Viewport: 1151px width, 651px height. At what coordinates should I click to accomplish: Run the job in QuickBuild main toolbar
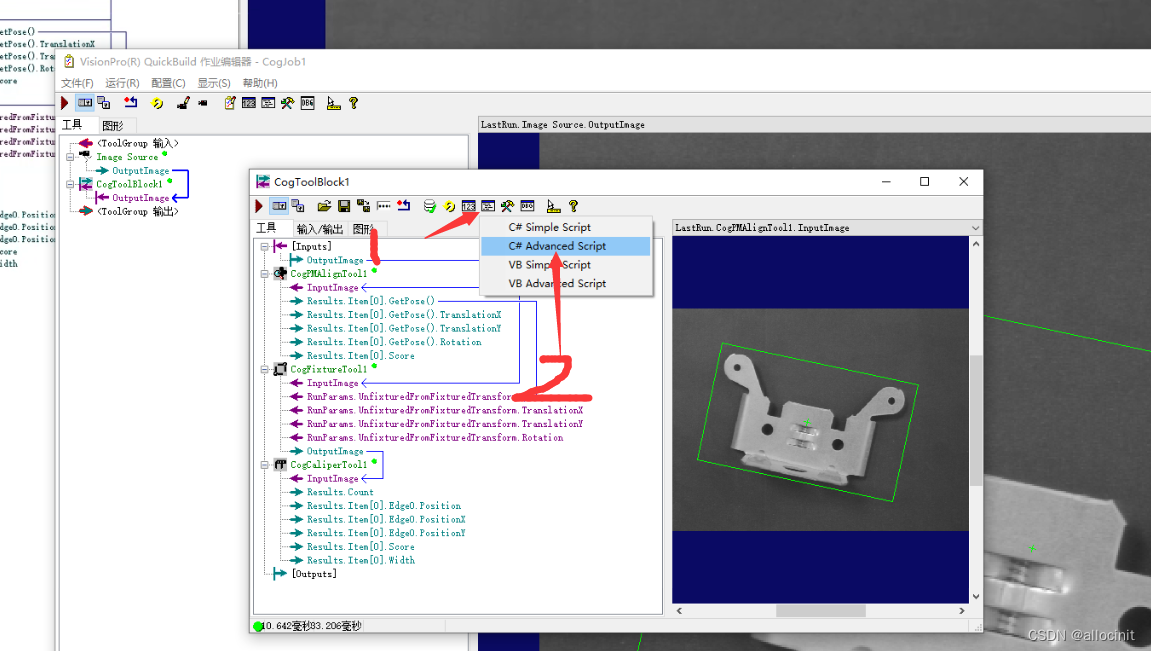pyautogui.click(x=65, y=103)
